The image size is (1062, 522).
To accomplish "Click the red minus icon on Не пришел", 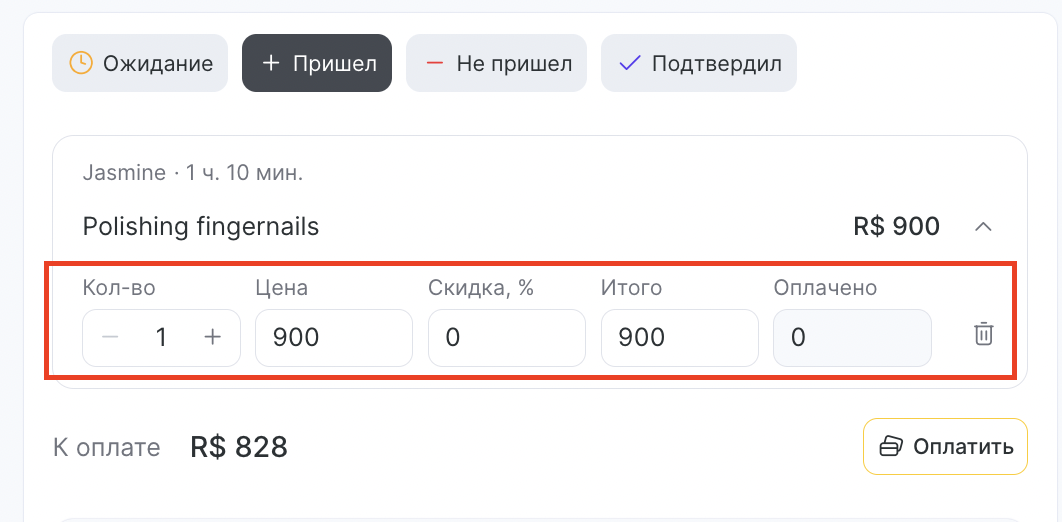I will pyautogui.click(x=434, y=63).
